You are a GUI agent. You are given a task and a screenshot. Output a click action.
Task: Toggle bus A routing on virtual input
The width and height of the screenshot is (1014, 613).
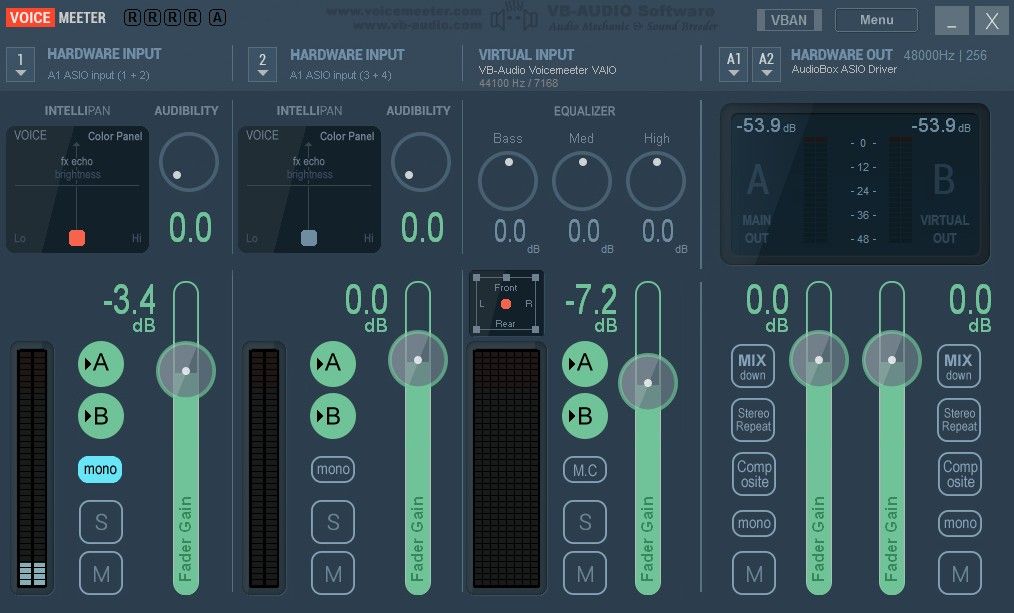pos(585,363)
